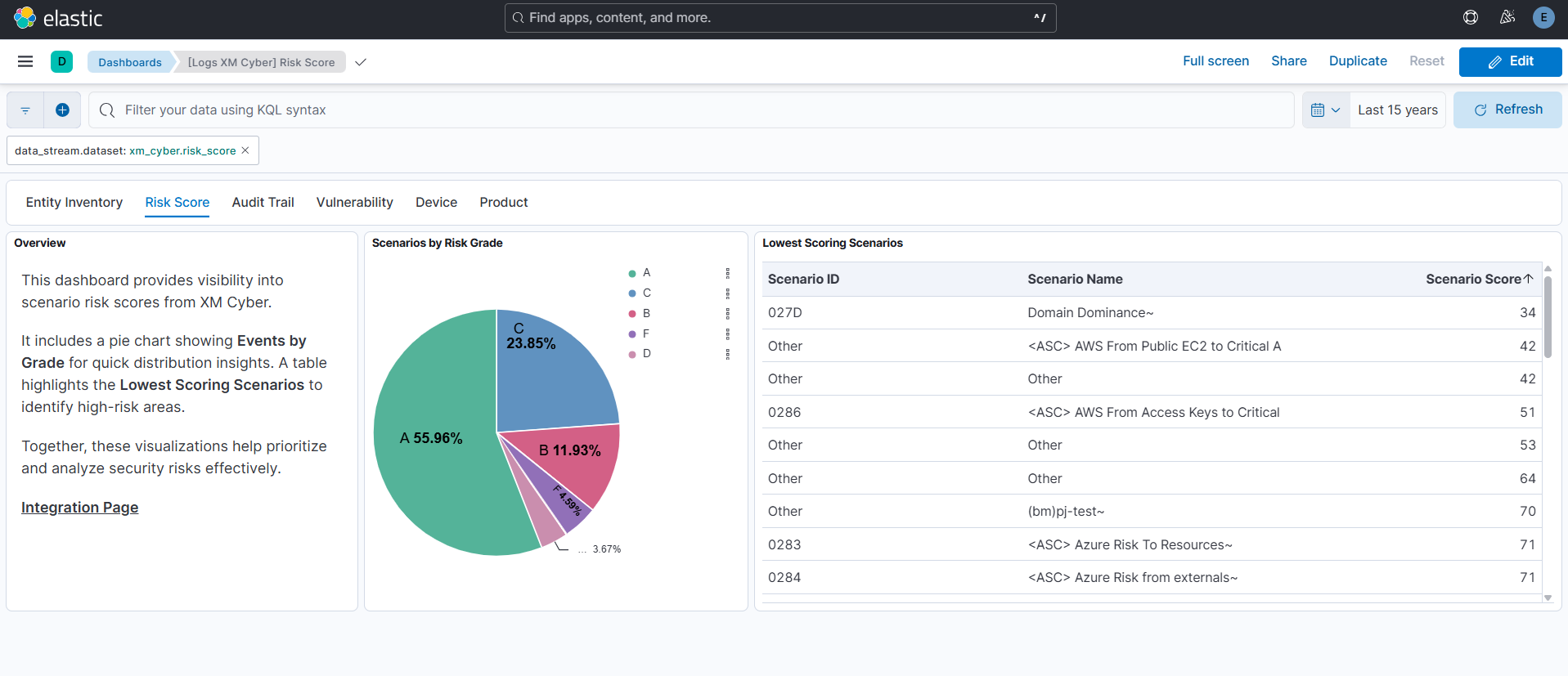Open the Integration Page link
1568x676 pixels.
click(x=80, y=508)
